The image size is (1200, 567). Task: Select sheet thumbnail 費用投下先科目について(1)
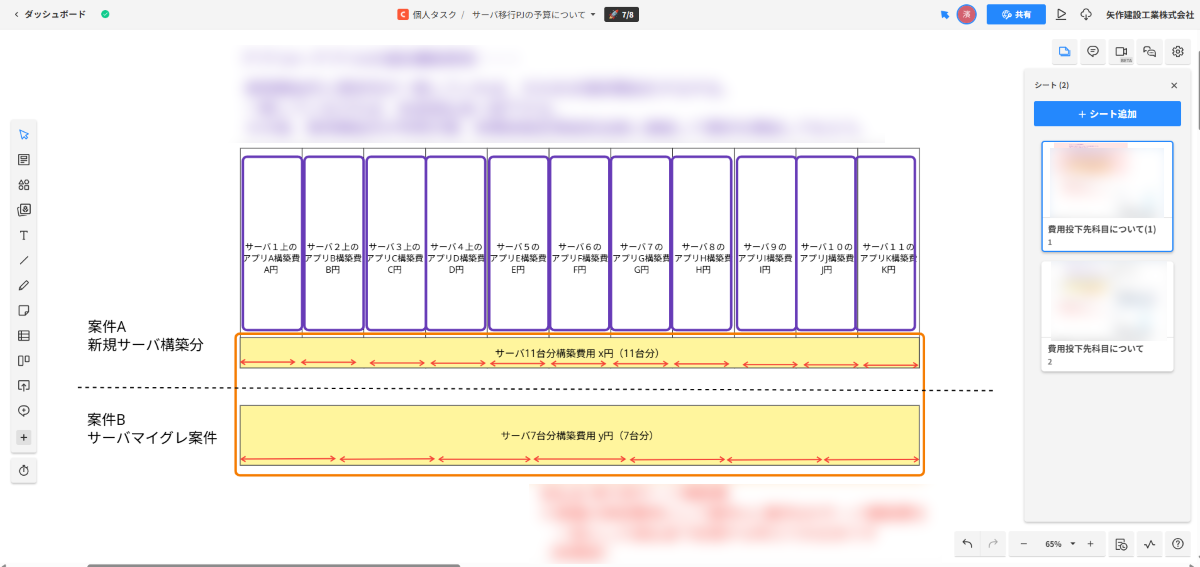point(1107,196)
